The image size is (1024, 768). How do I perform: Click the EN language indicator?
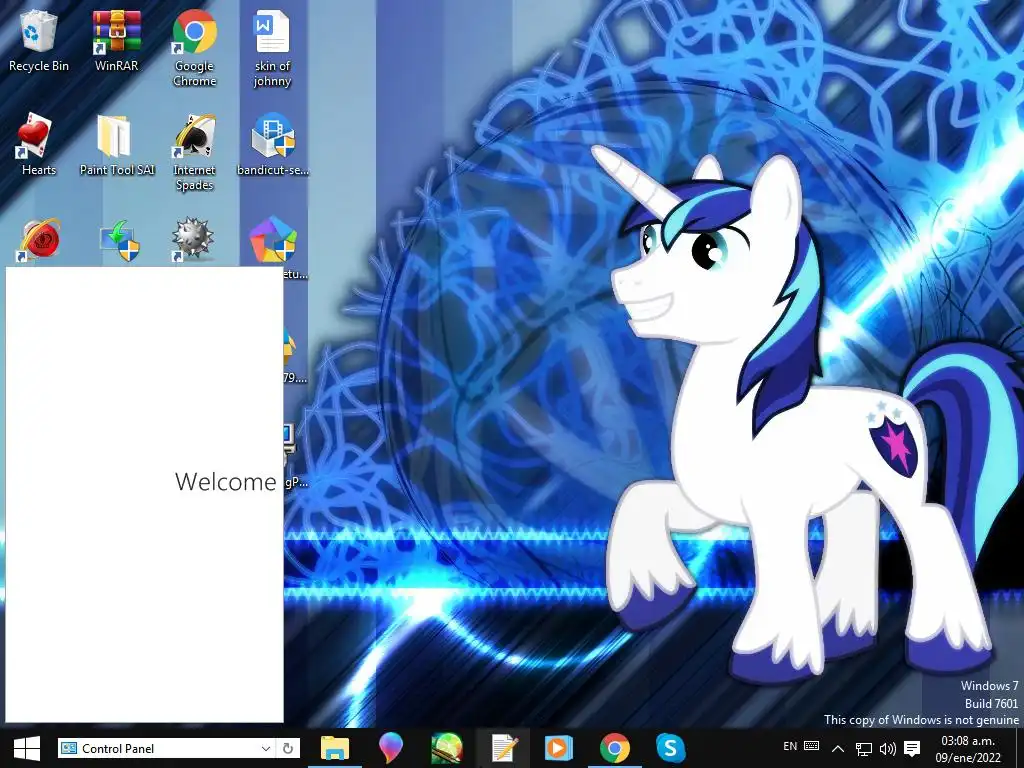[x=790, y=746]
